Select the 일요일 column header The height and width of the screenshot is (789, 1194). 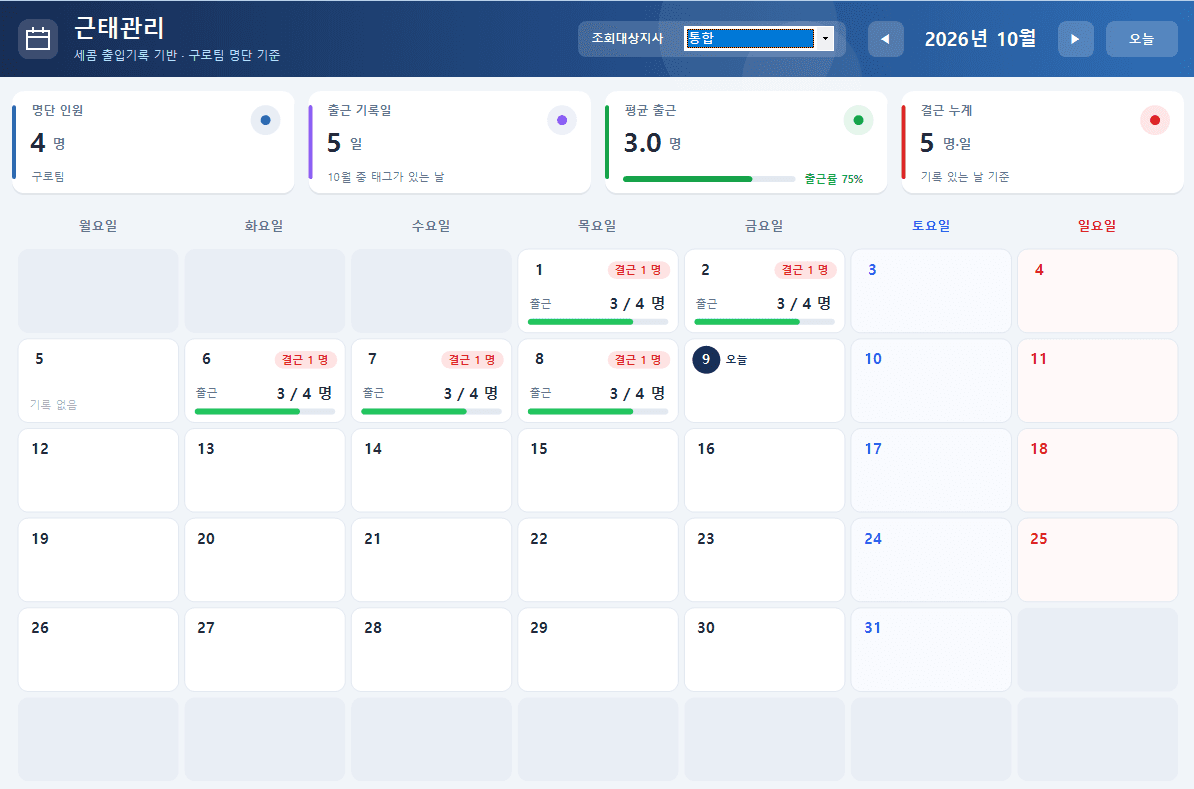(x=1097, y=225)
